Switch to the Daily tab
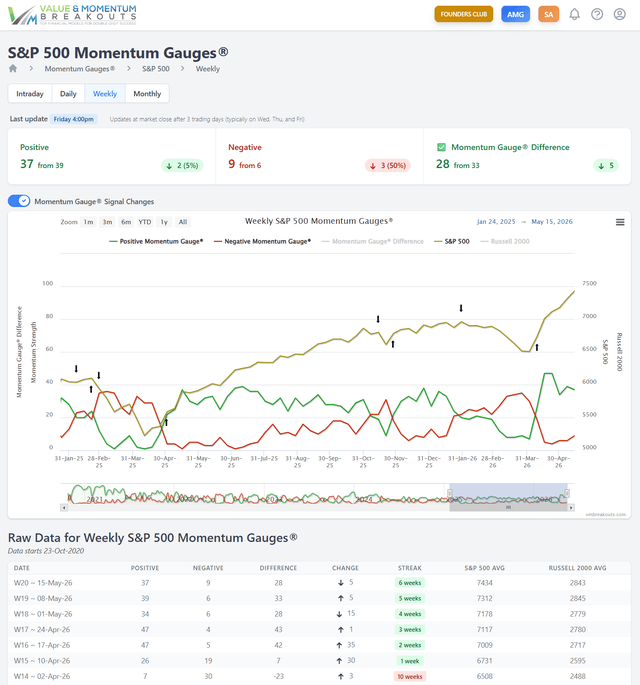This screenshot has height=685, width=640. click(x=68, y=93)
